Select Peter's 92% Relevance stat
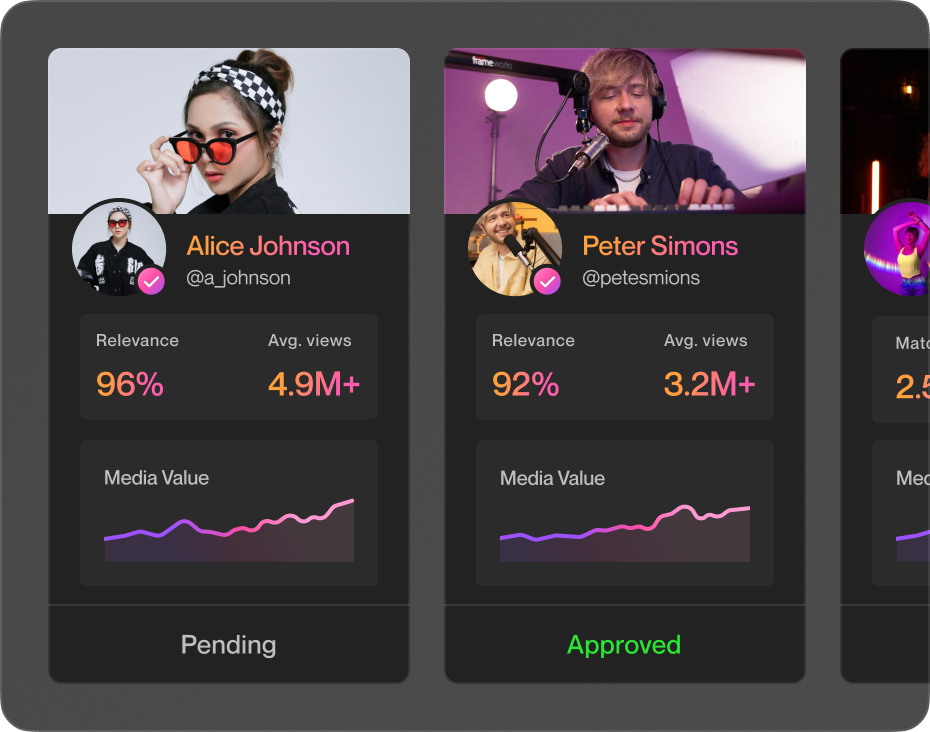Viewport: 930px width, 732px height. tap(525, 384)
